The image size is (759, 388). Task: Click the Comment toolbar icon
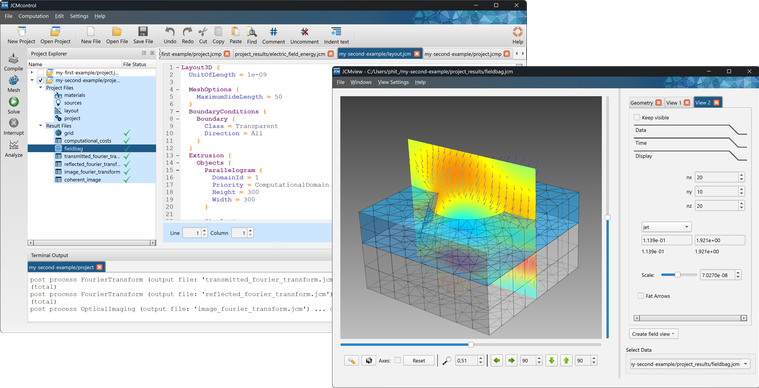pyautogui.click(x=273, y=32)
